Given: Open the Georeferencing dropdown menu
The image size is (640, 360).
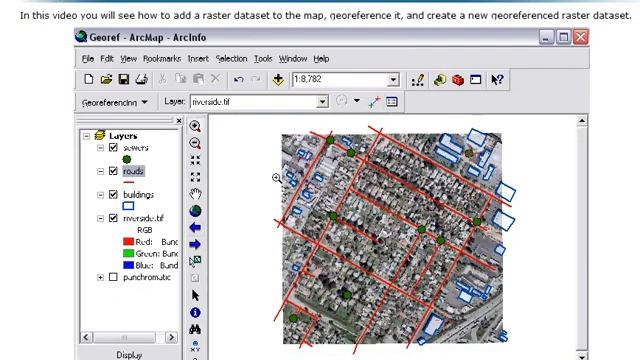Looking at the screenshot, I should (114, 102).
